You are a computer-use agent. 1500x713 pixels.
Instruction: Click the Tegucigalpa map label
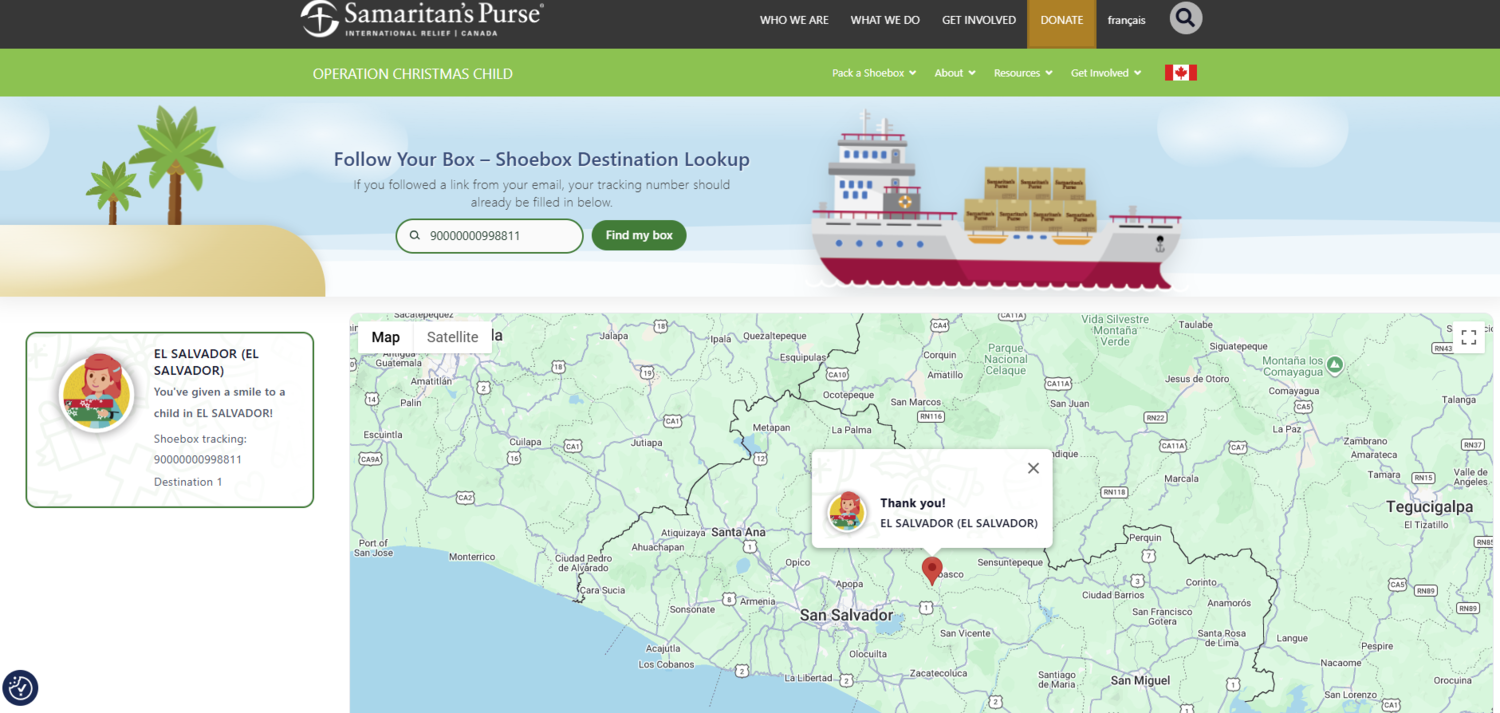click(1430, 507)
